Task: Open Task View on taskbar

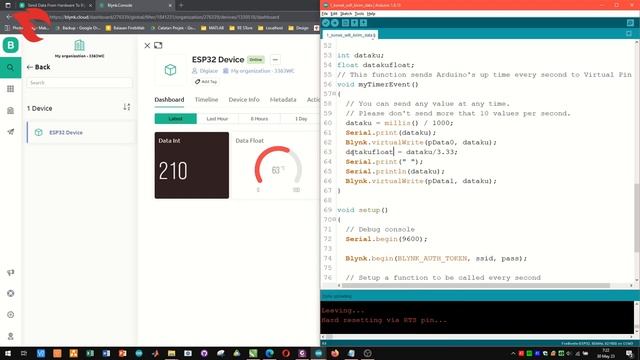Action: pyautogui.click(x=24, y=353)
